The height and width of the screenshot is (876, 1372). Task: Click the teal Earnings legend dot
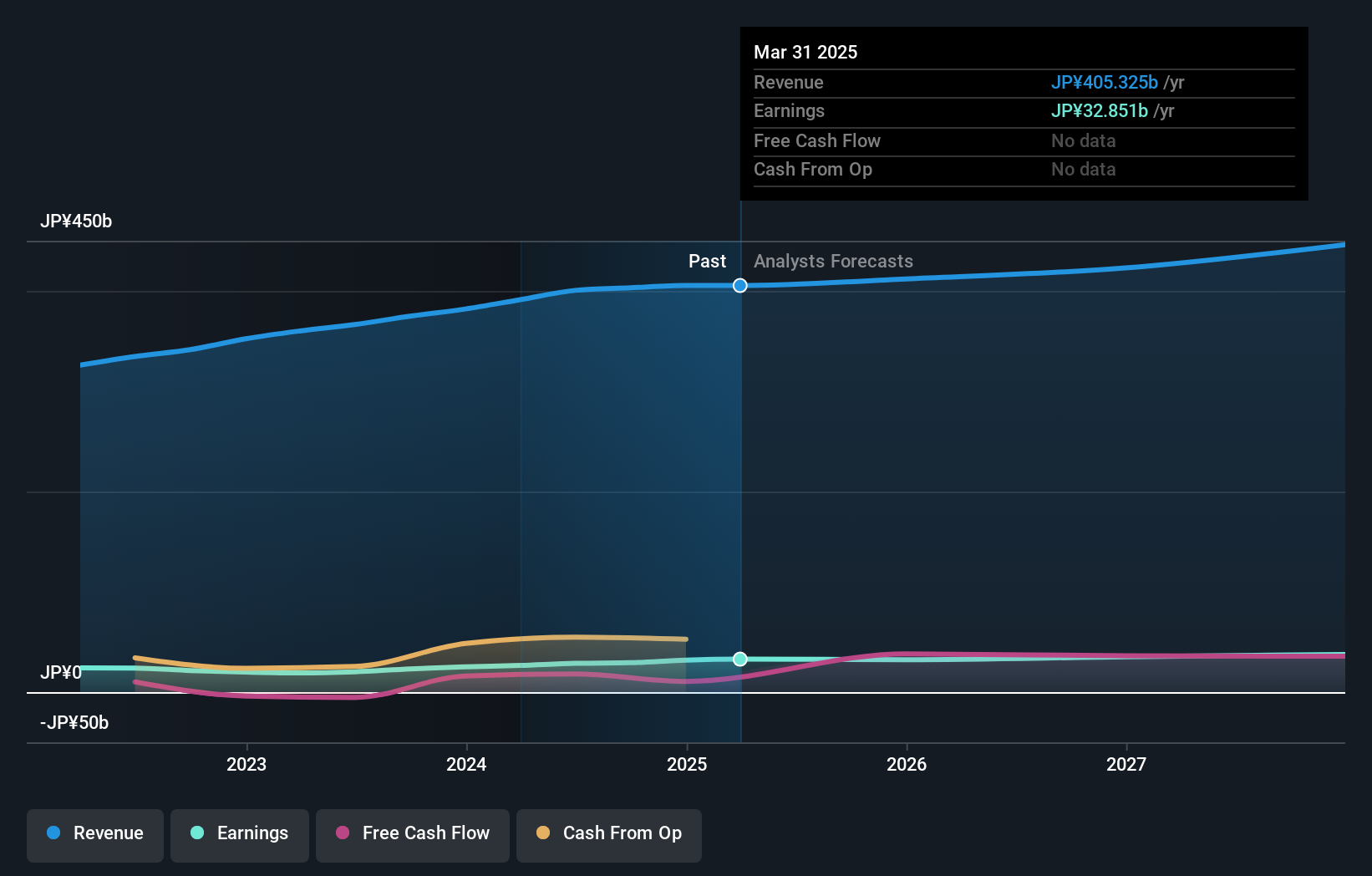196,833
